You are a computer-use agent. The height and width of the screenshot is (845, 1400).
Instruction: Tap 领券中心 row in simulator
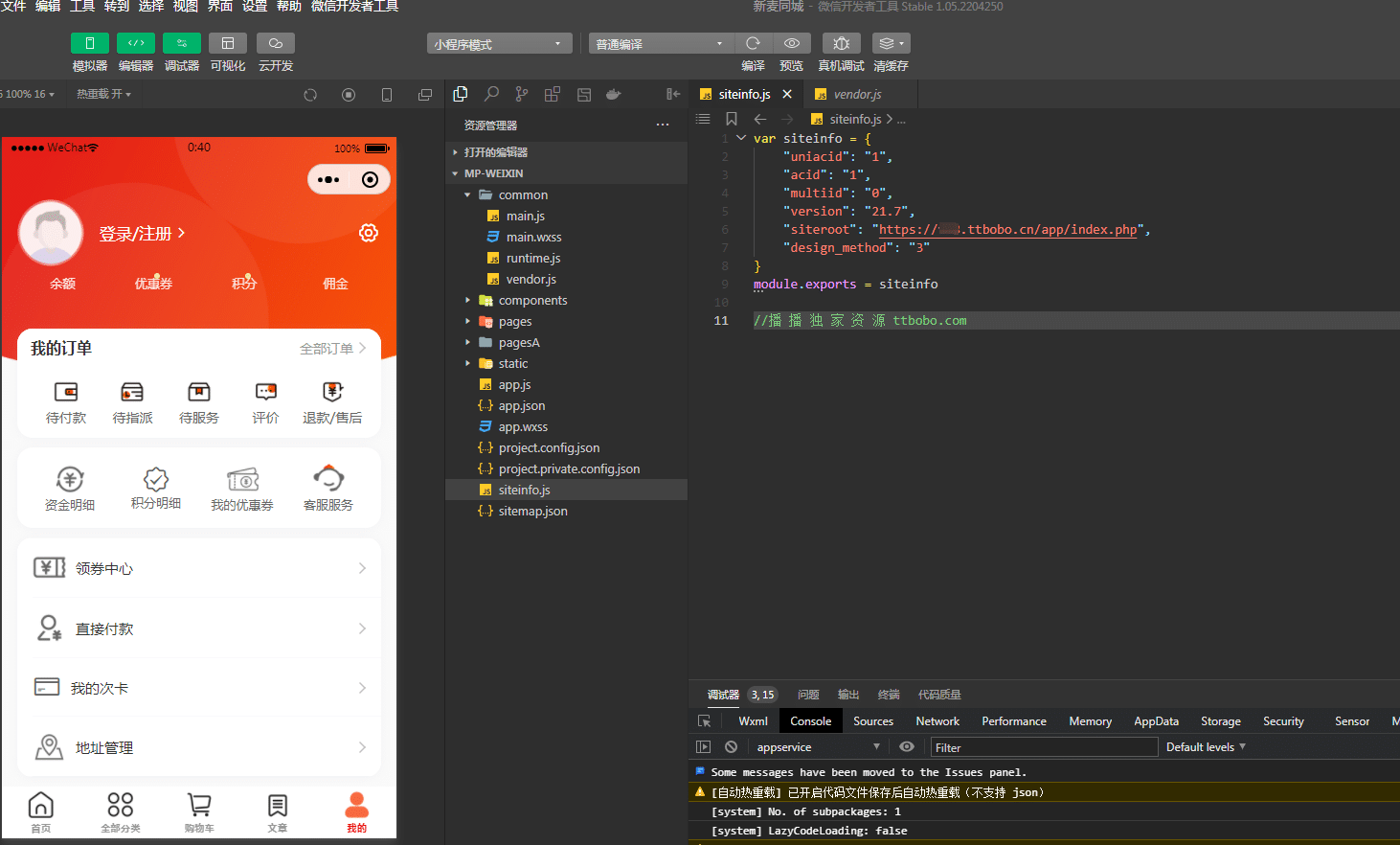tap(199, 568)
